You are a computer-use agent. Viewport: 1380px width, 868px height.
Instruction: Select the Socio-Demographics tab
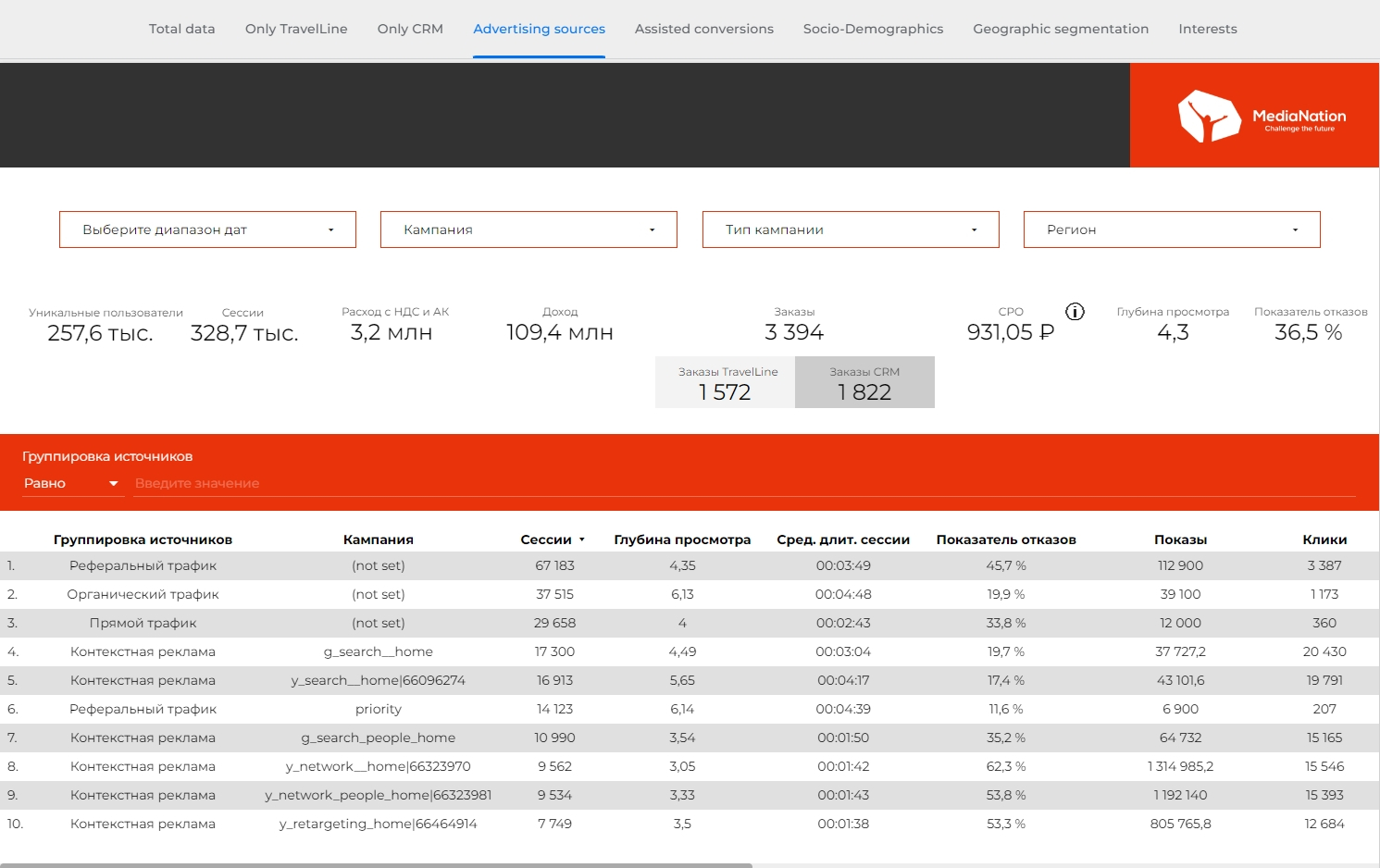coord(873,29)
